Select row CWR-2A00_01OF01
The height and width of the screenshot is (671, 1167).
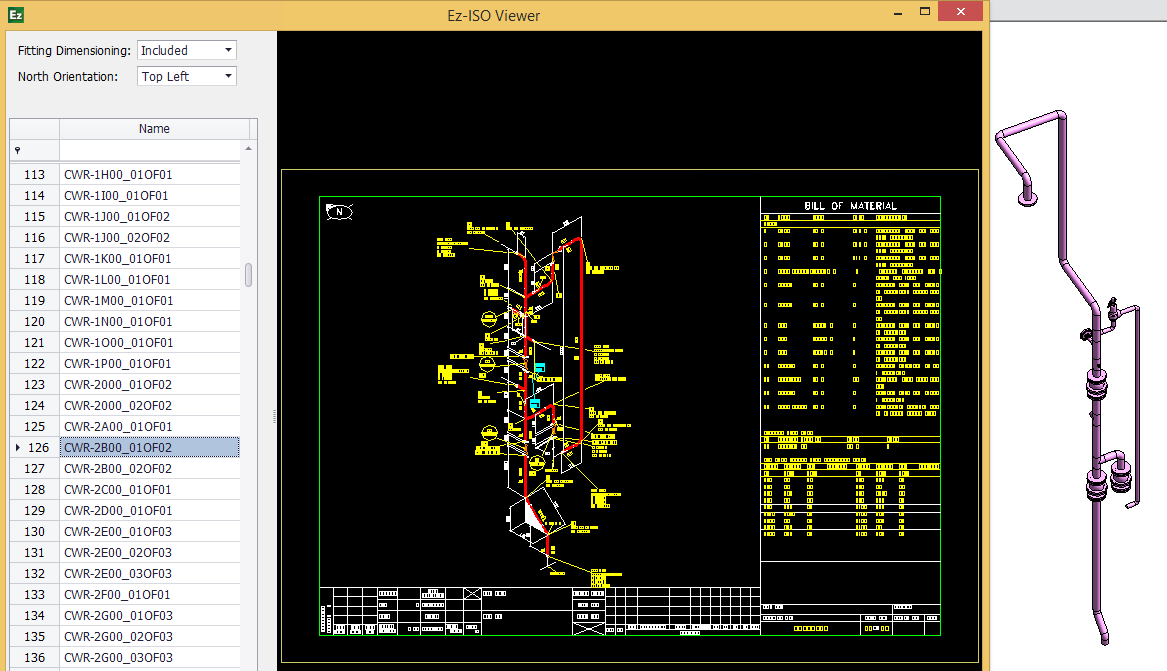coord(150,426)
